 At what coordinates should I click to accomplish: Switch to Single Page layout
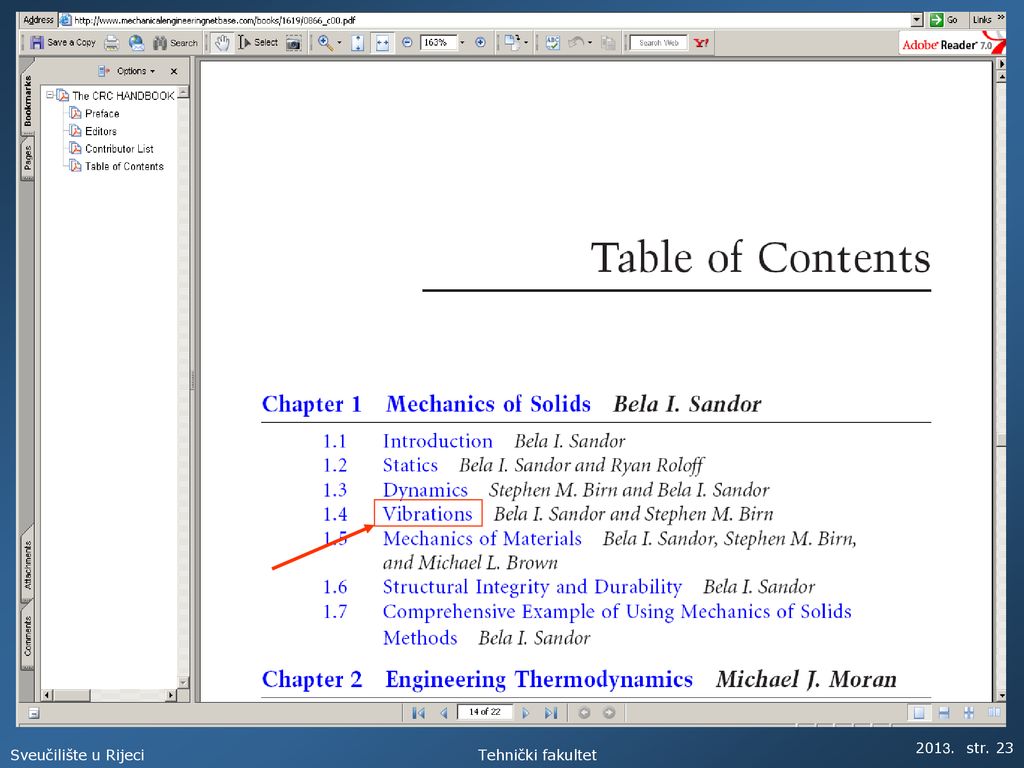[919, 713]
